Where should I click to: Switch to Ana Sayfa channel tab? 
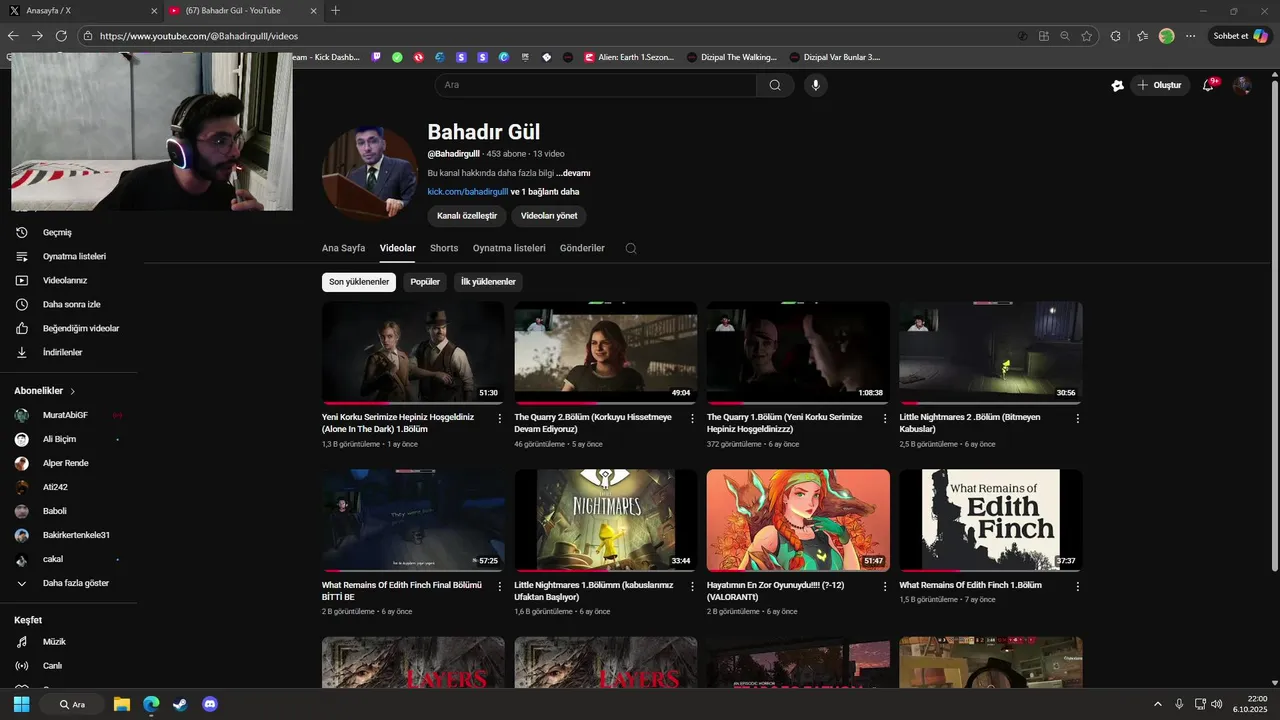(x=343, y=248)
